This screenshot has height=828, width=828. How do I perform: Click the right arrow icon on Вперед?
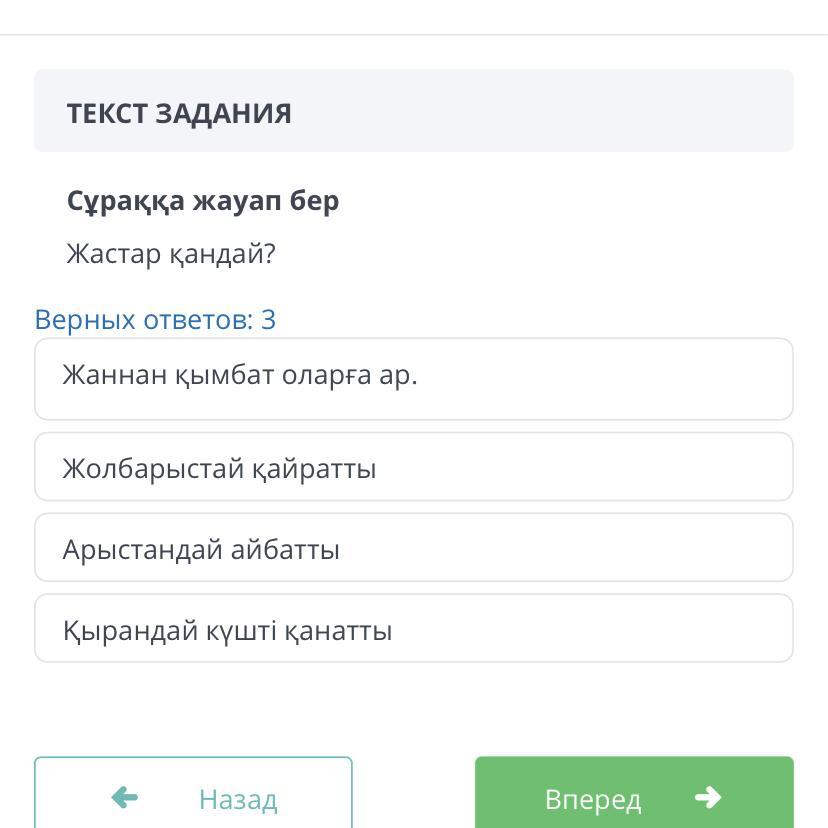pyautogui.click(x=708, y=797)
